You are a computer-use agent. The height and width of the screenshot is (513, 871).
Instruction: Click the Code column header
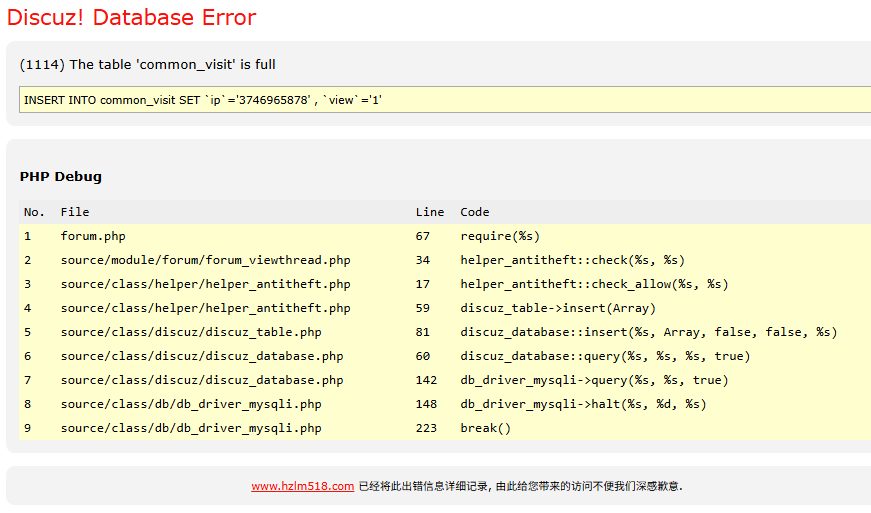(x=475, y=212)
